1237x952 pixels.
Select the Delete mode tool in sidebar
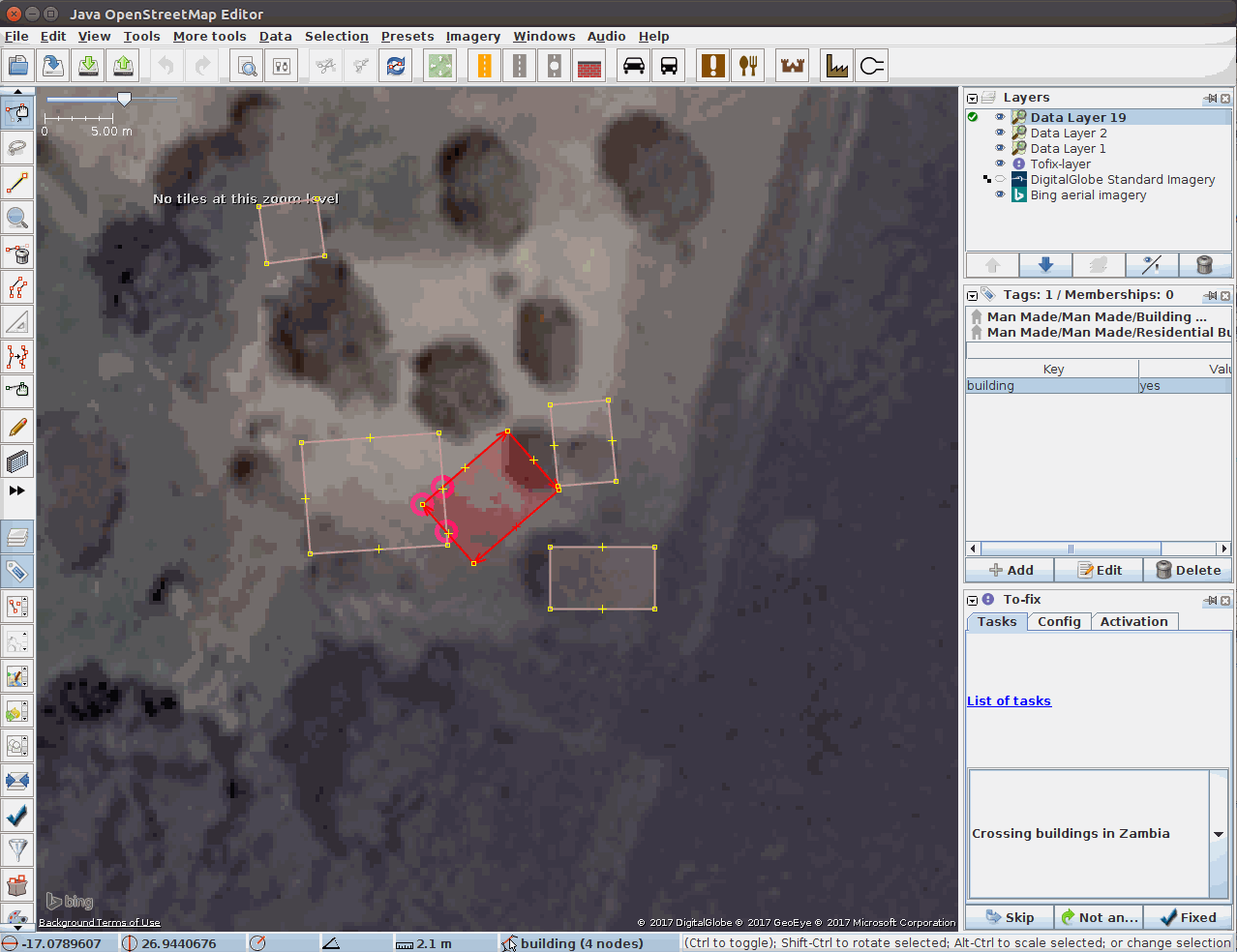click(17, 253)
